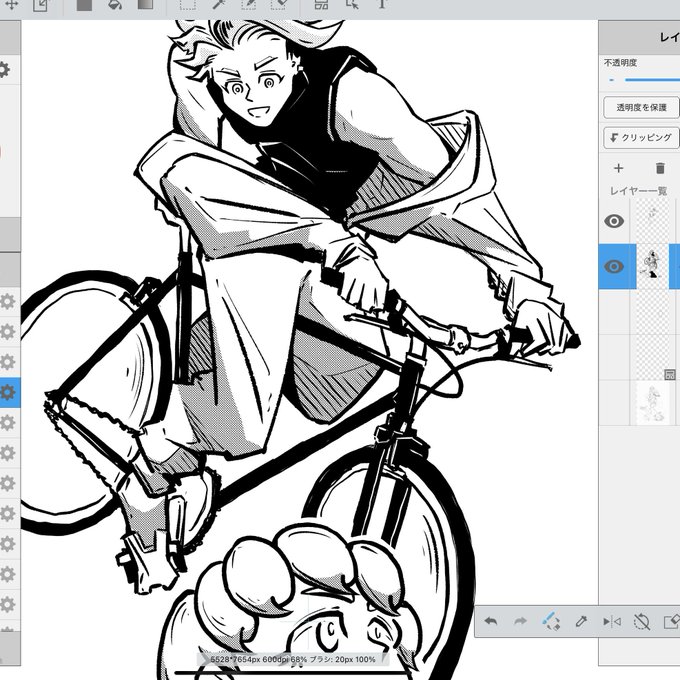Toggle the brush and eraser switch icon
Image resolution: width=680 pixels, height=680 pixels.
pos(550,621)
